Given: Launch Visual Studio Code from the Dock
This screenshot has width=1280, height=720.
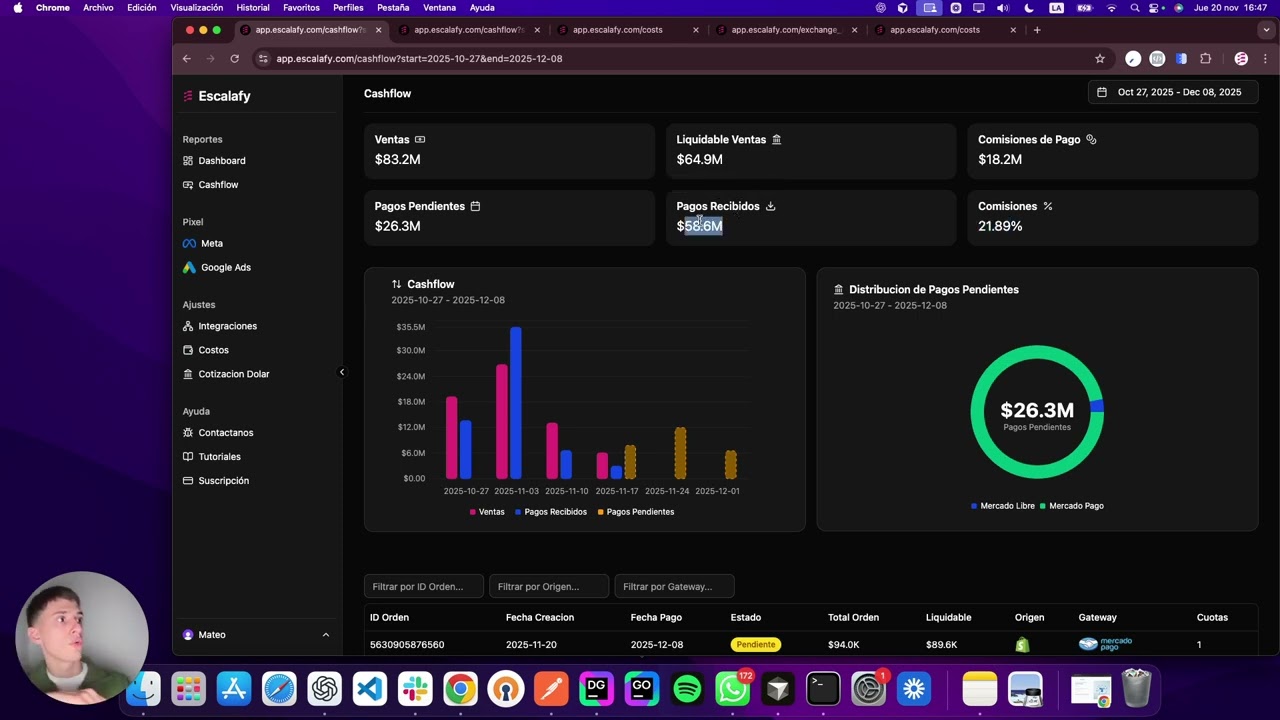Looking at the screenshot, I should (x=370, y=689).
